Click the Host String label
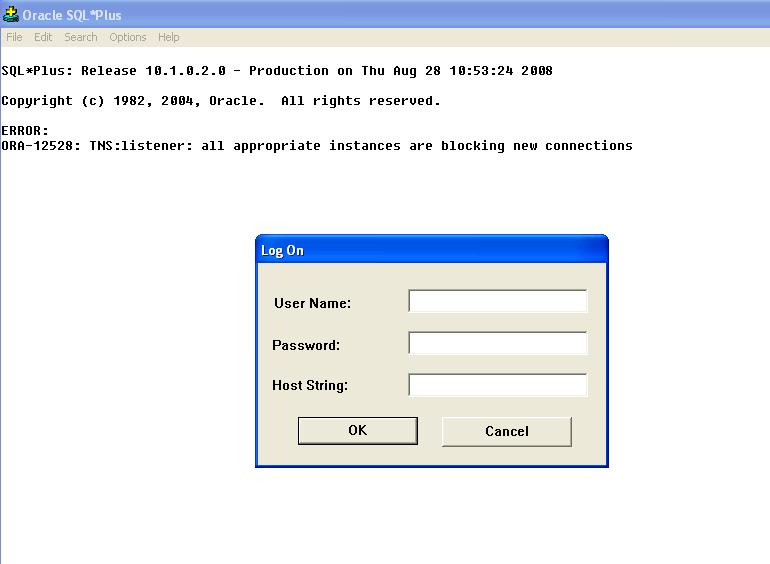 [310, 385]
